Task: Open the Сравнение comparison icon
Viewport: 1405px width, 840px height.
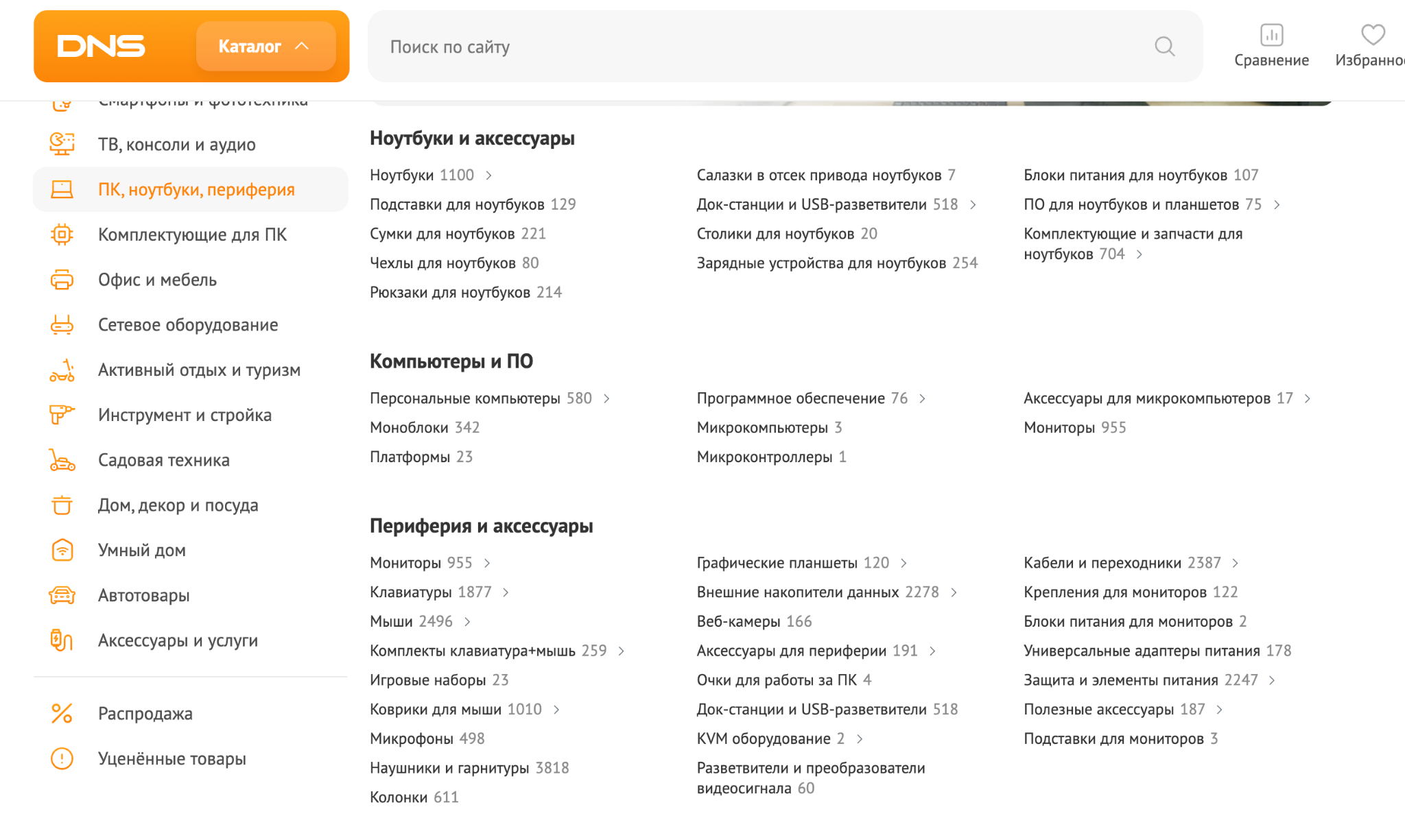Action: pos(1271,35)
